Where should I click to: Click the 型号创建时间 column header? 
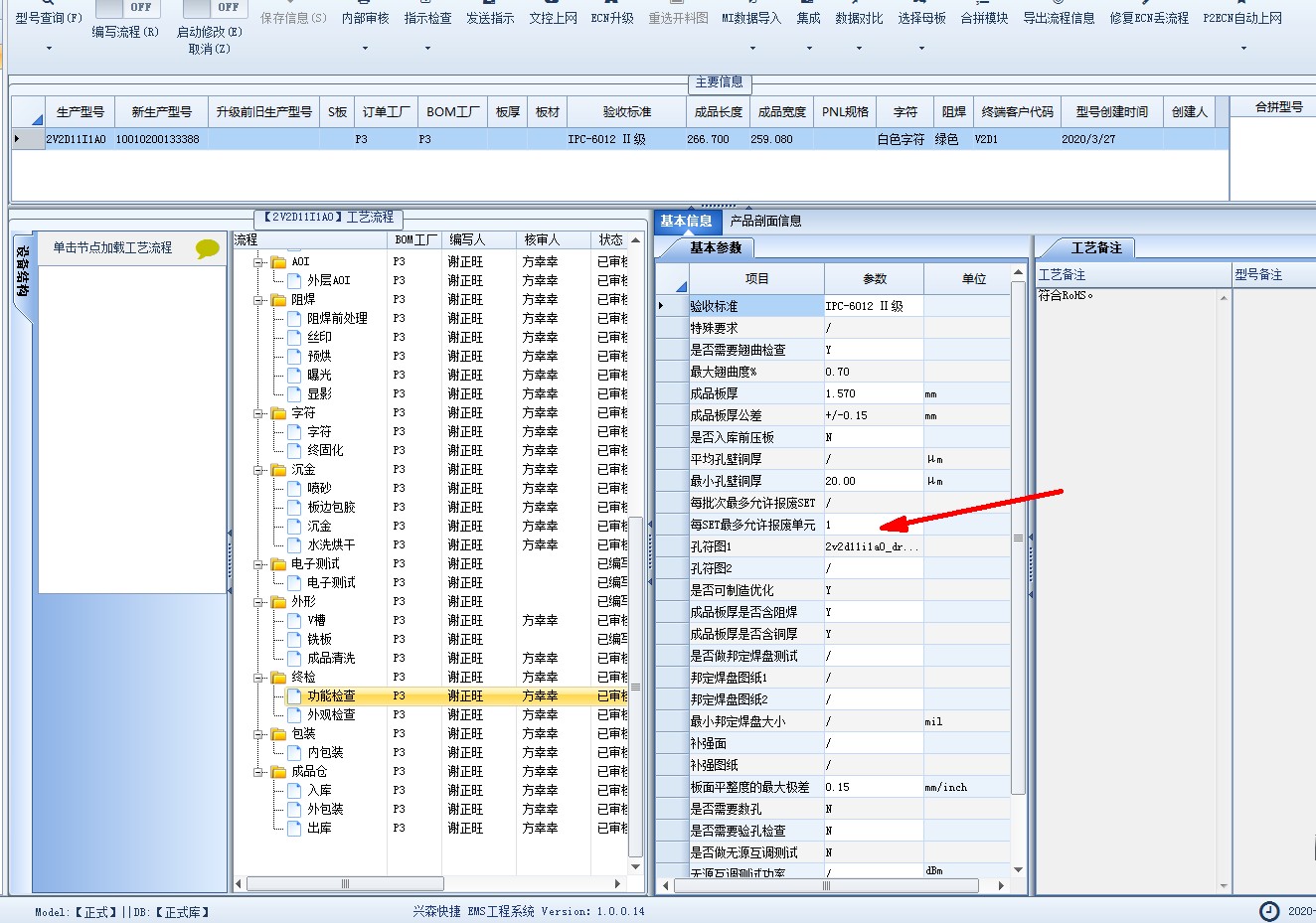(1111, 112)
